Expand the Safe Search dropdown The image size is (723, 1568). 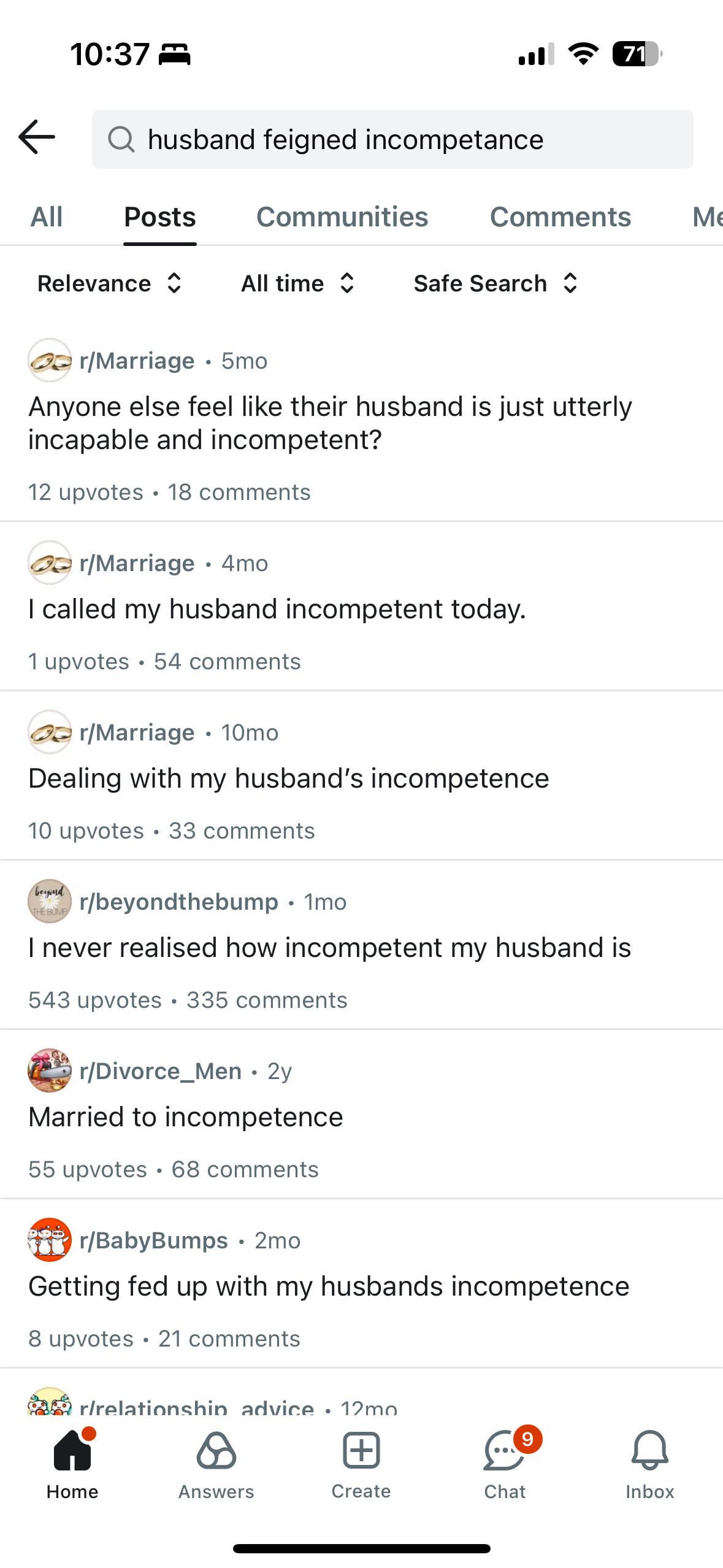pos(495,283)
